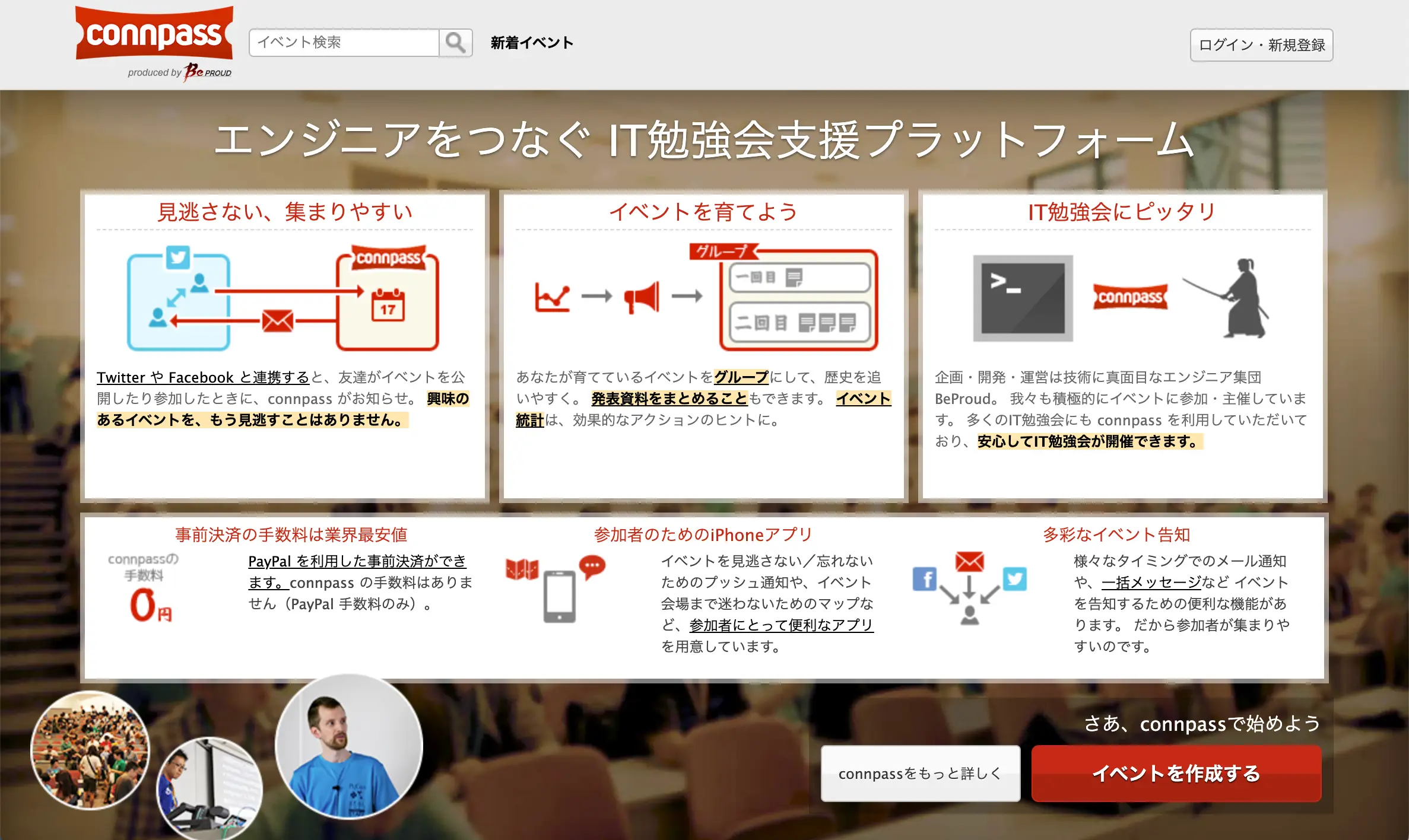Click the circular photo of man in blue shirt
The width and height of the screenshot is (1409, 840).
coord(349,746)
